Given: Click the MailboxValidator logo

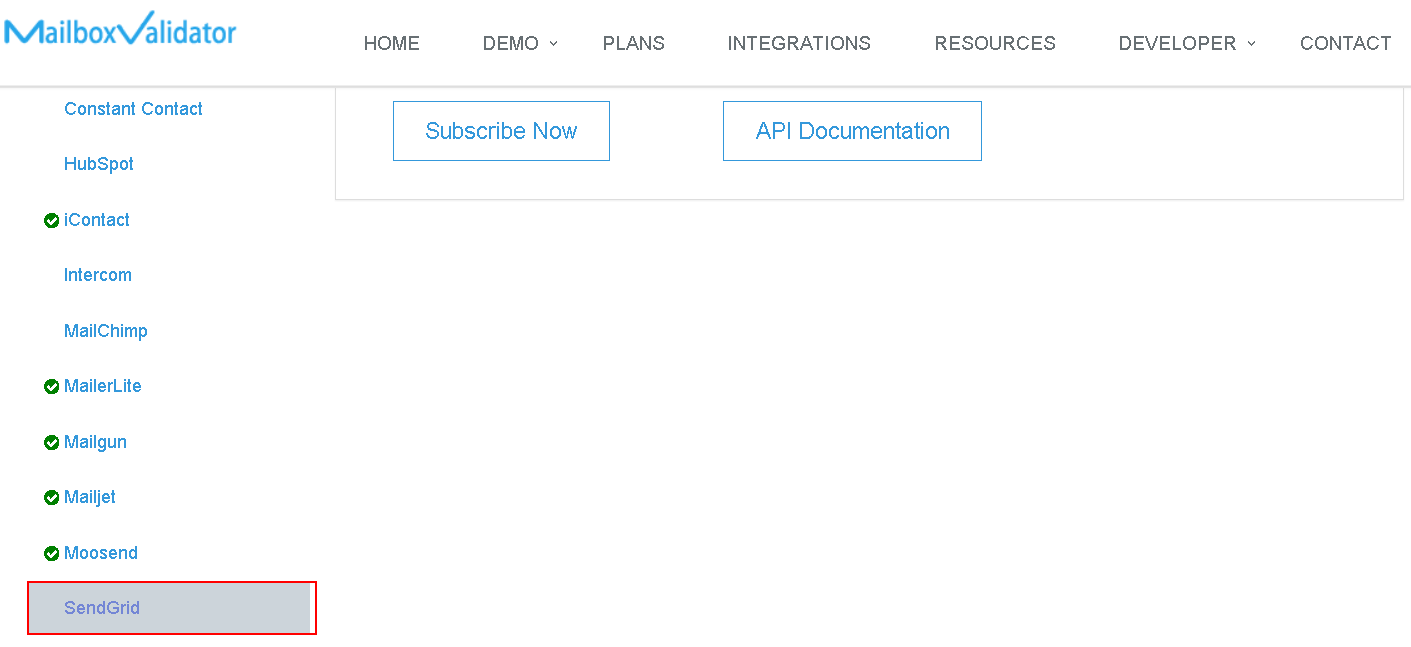Looking at the screenshot, I should point(120,30).
